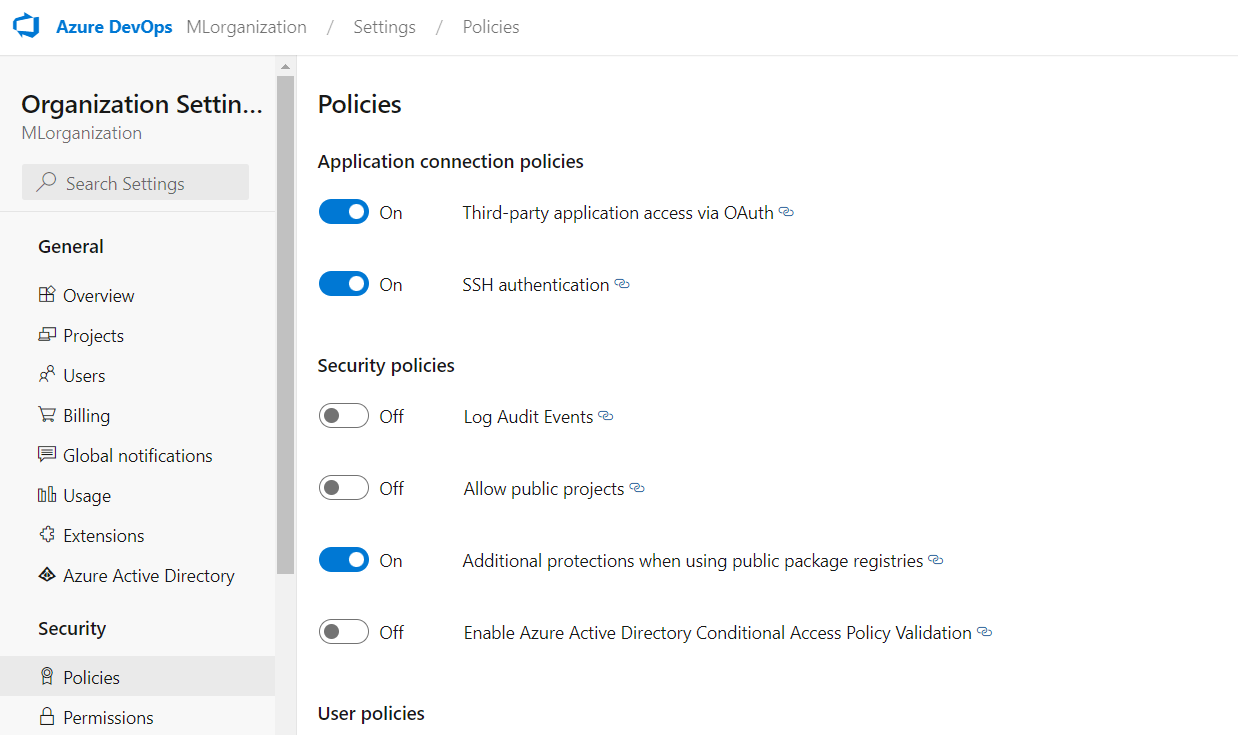
Task: Open link icon beside Log Audit Events
Action: click(x=606, y=416)
